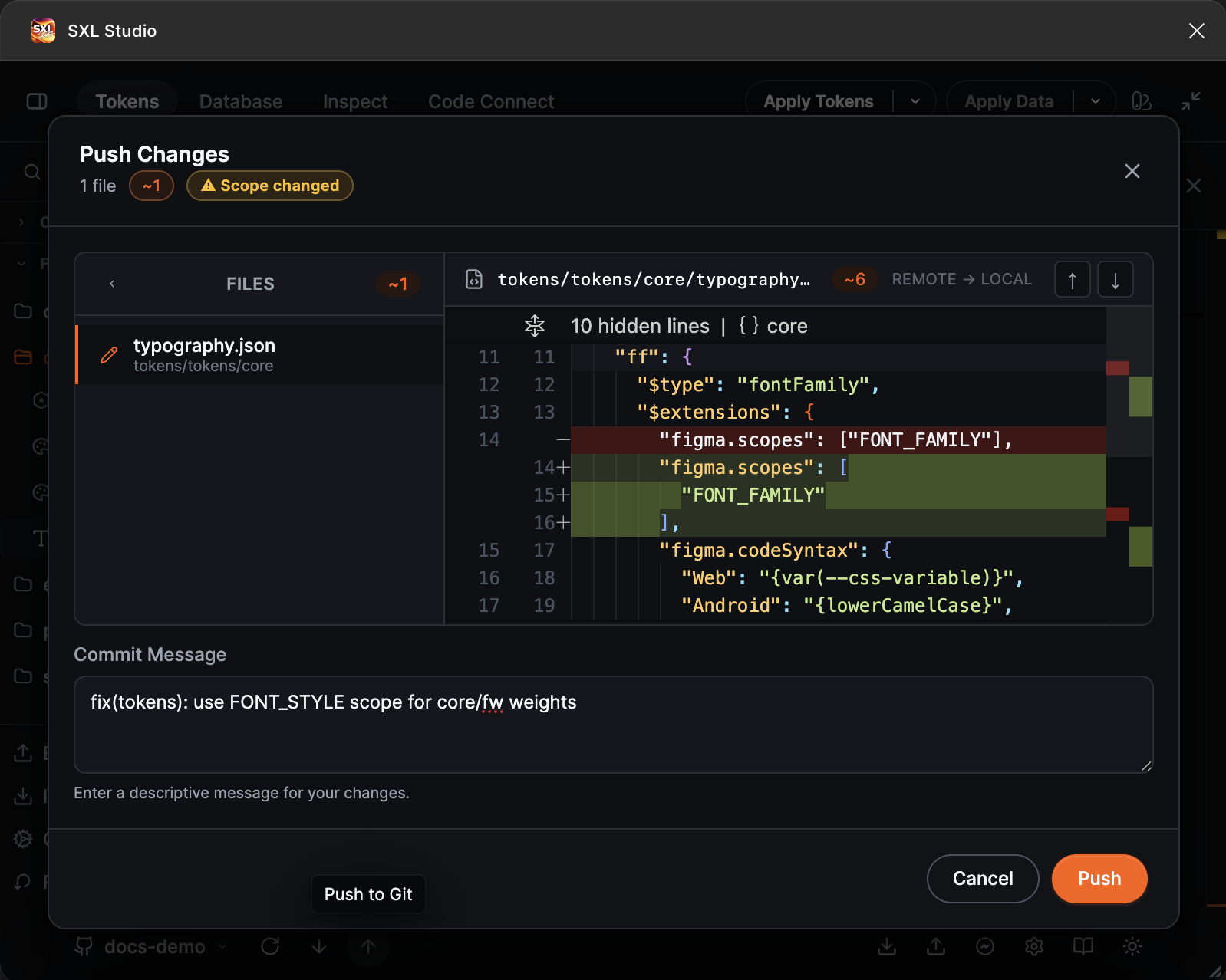Collapse the FILES panel chevron
Viewport: 1226px width, 980px height.
112,284
